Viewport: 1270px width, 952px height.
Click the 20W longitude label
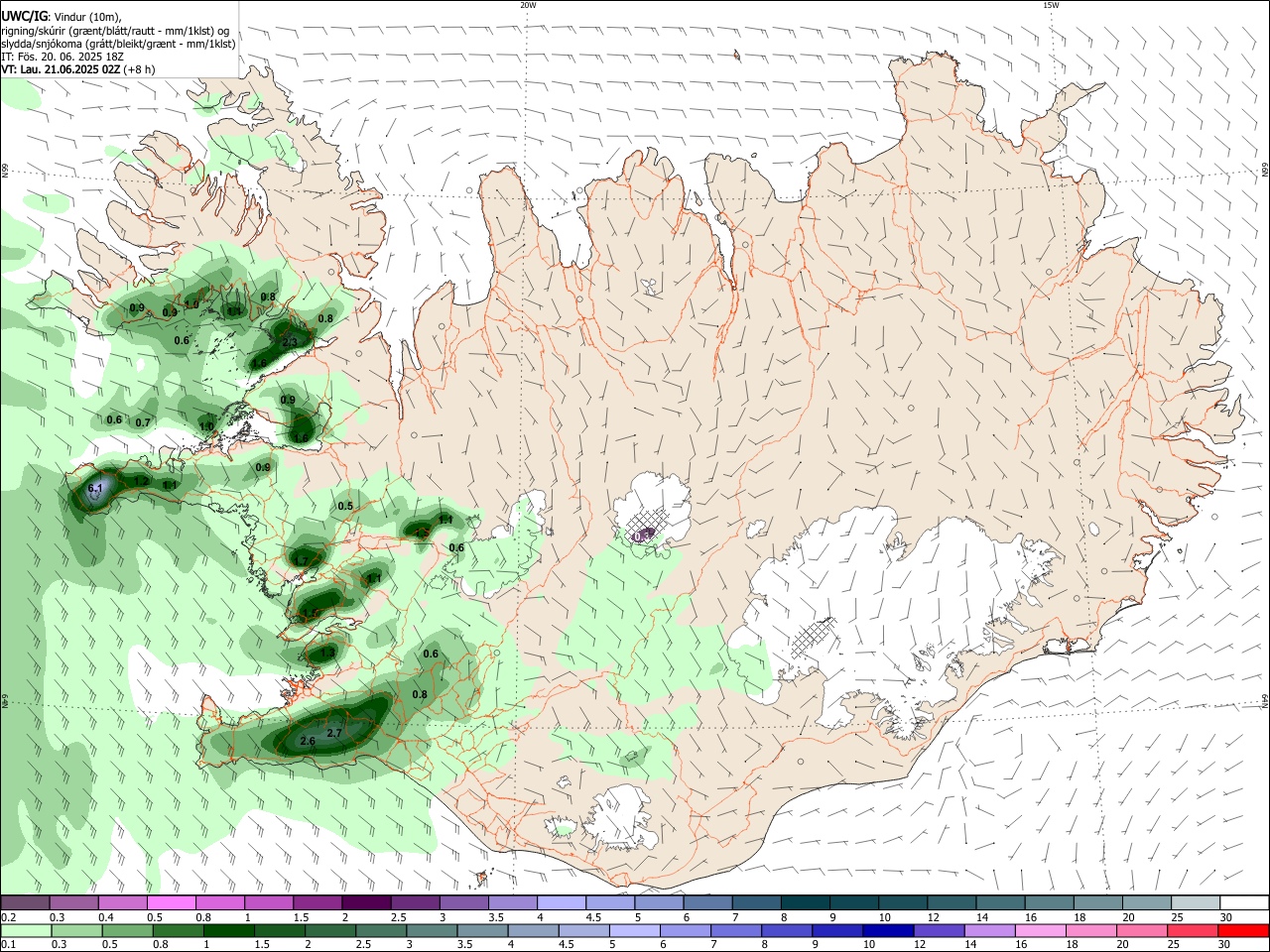click(x=528, y=5)
